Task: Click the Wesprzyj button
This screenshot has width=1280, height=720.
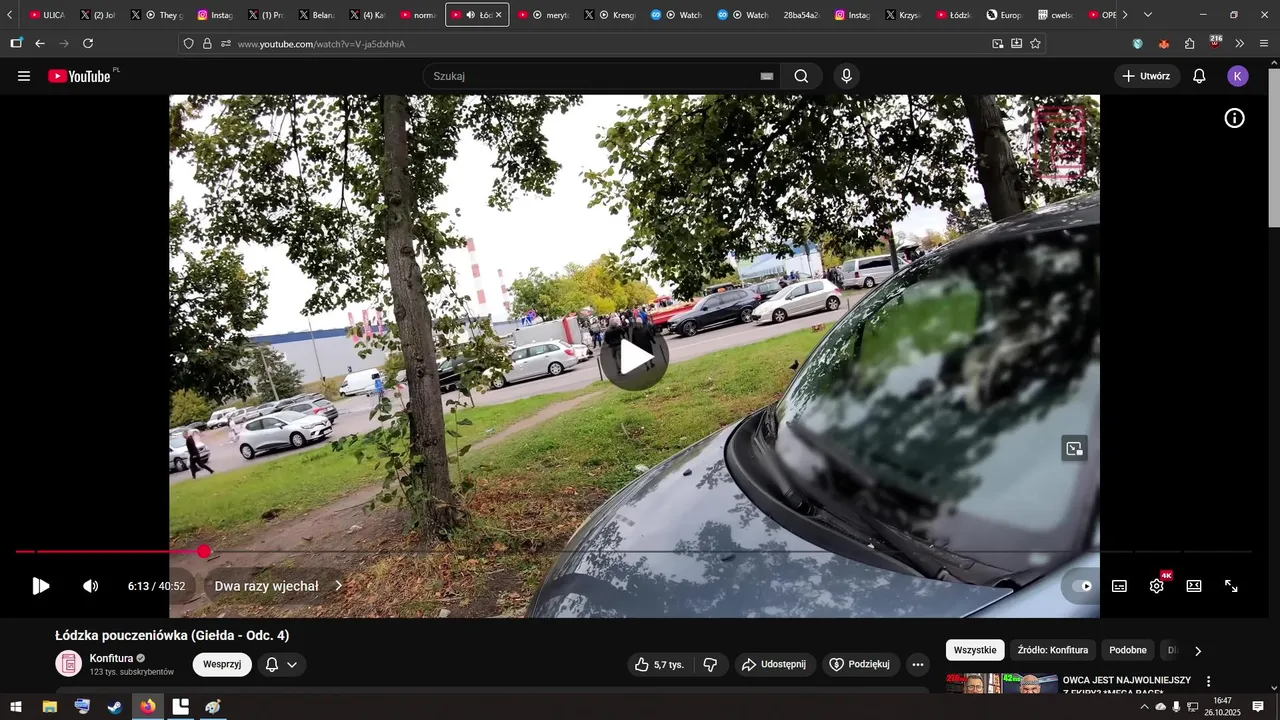Action: tap(222, 664)
